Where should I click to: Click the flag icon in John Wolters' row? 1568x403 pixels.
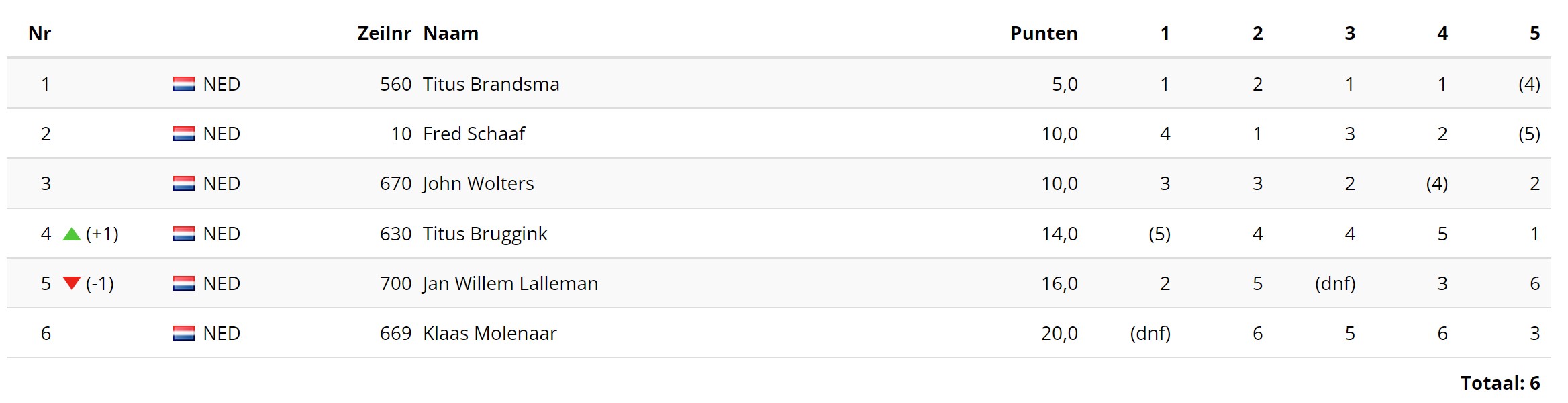point(183,183)
